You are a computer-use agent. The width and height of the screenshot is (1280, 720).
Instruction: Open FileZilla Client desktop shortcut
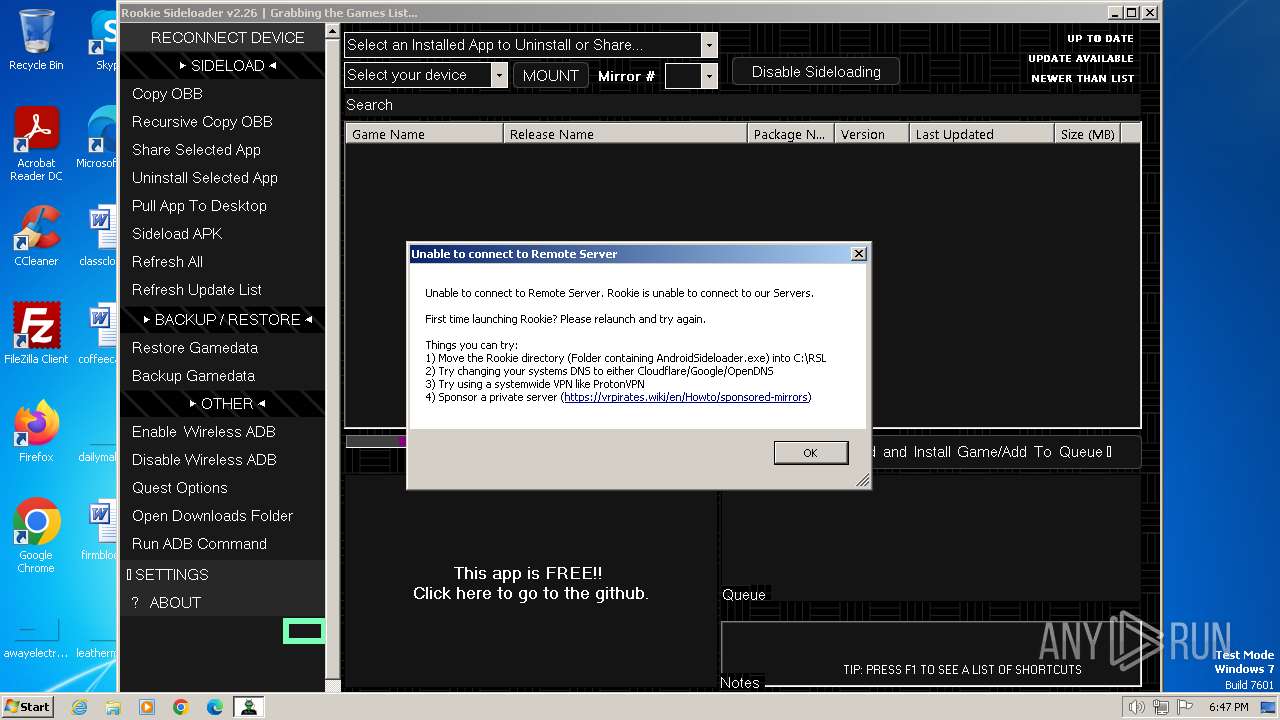36,334
